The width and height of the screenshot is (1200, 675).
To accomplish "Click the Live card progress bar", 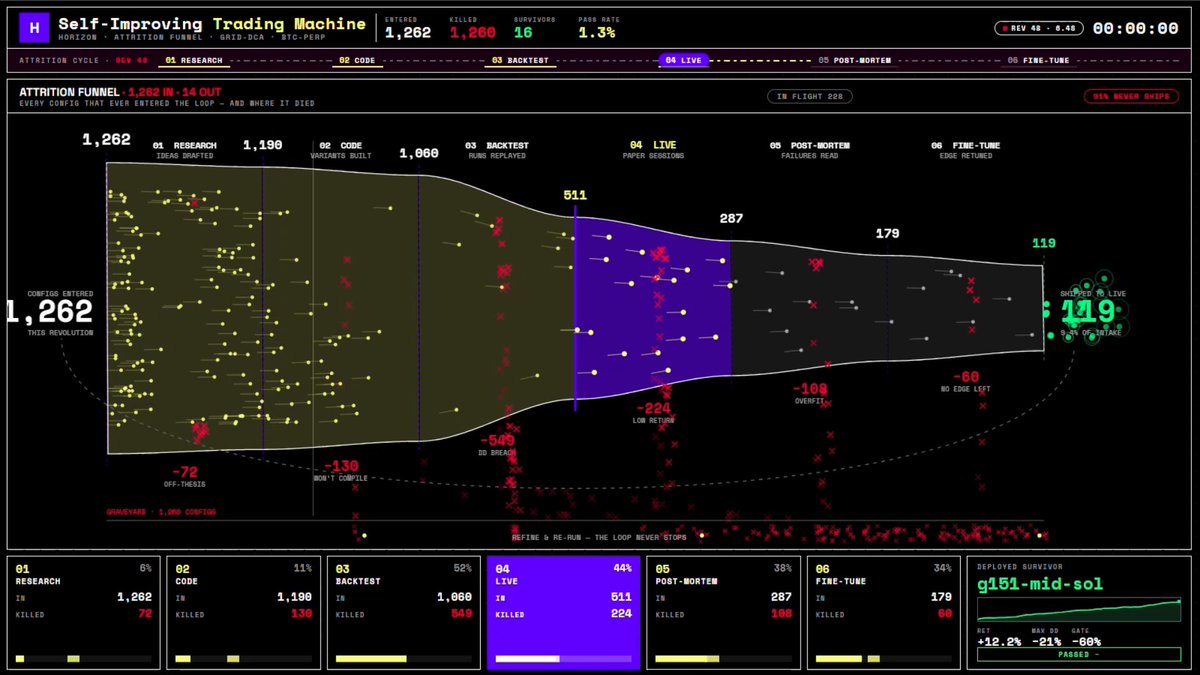I will (x=564, y=659).
